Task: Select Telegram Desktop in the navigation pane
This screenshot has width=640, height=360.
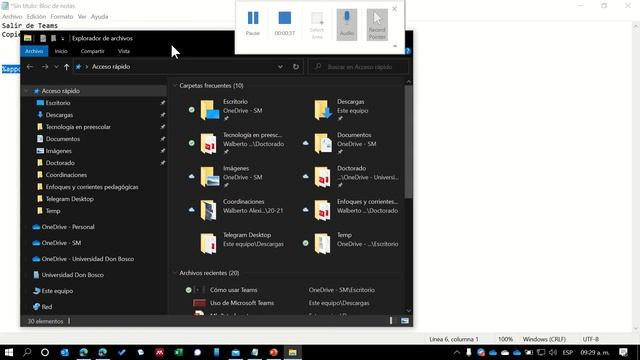Action: [x=69, y=199]
